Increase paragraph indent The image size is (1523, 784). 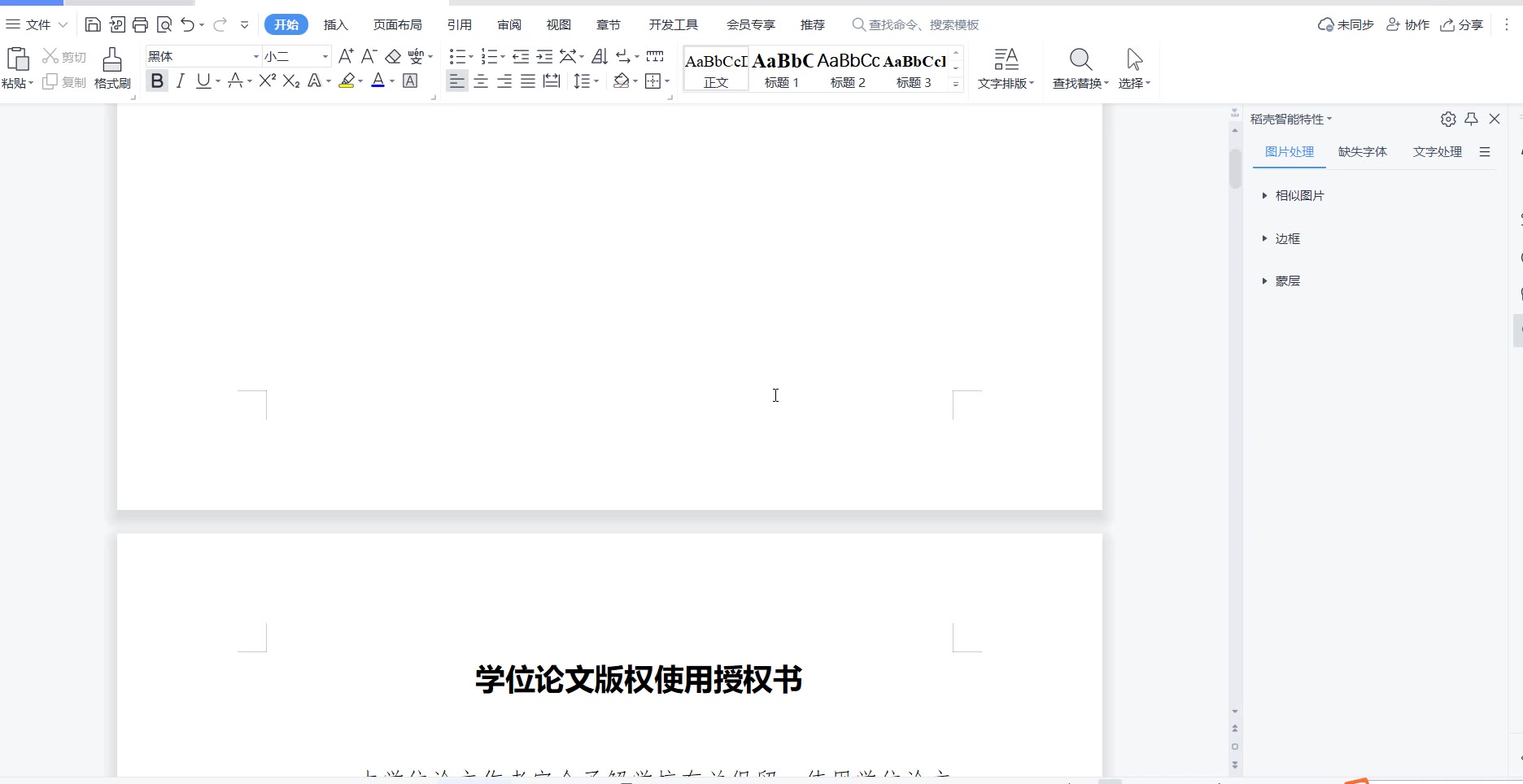(545, 56)
